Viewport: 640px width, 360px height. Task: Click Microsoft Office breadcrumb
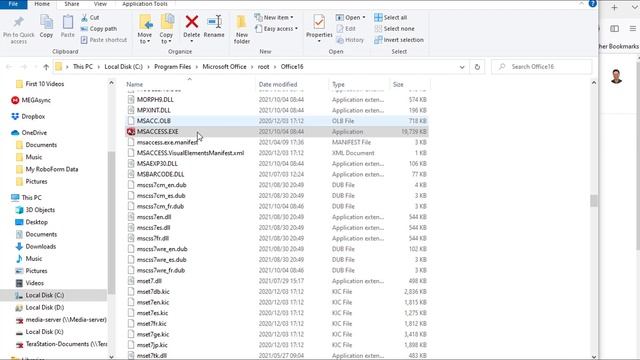tap(224, 67)
